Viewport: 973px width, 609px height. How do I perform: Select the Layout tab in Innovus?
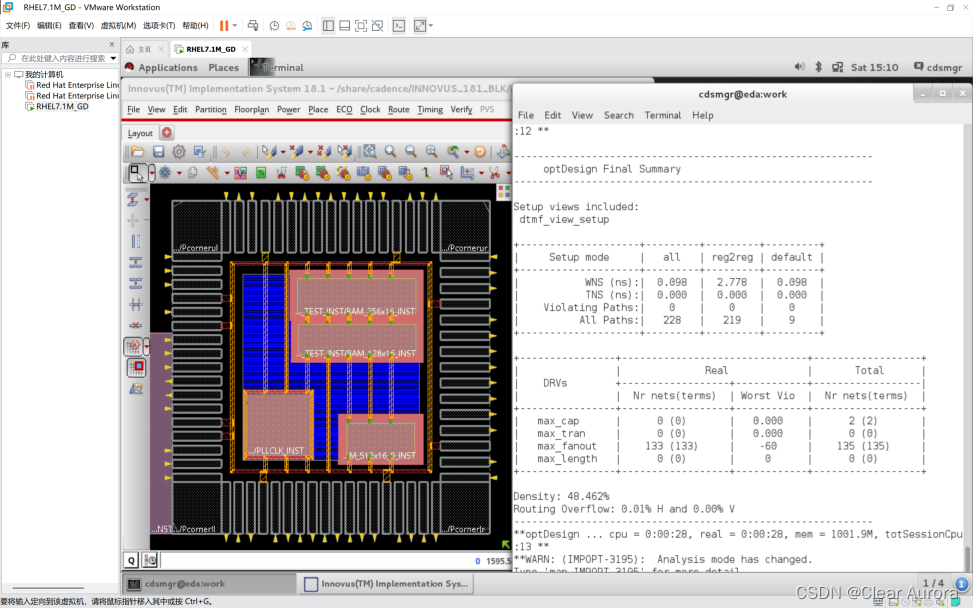point(140,133)
